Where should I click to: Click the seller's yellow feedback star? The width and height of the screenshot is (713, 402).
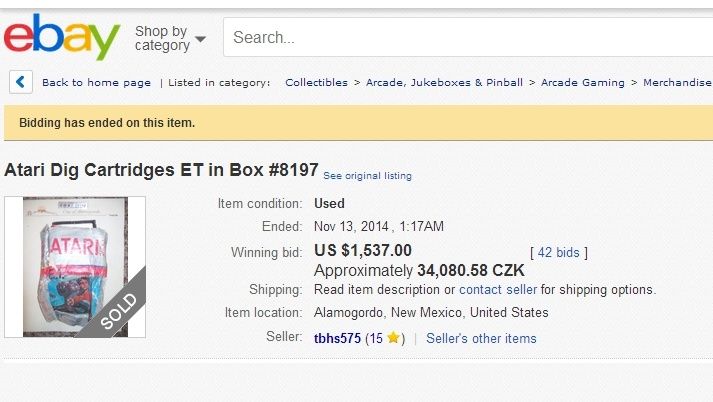pos(393,337)
